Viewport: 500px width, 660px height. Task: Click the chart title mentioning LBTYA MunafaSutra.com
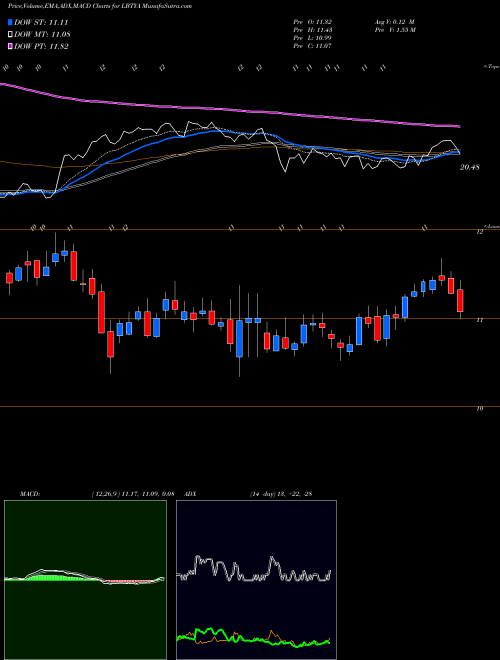point(100,6)
